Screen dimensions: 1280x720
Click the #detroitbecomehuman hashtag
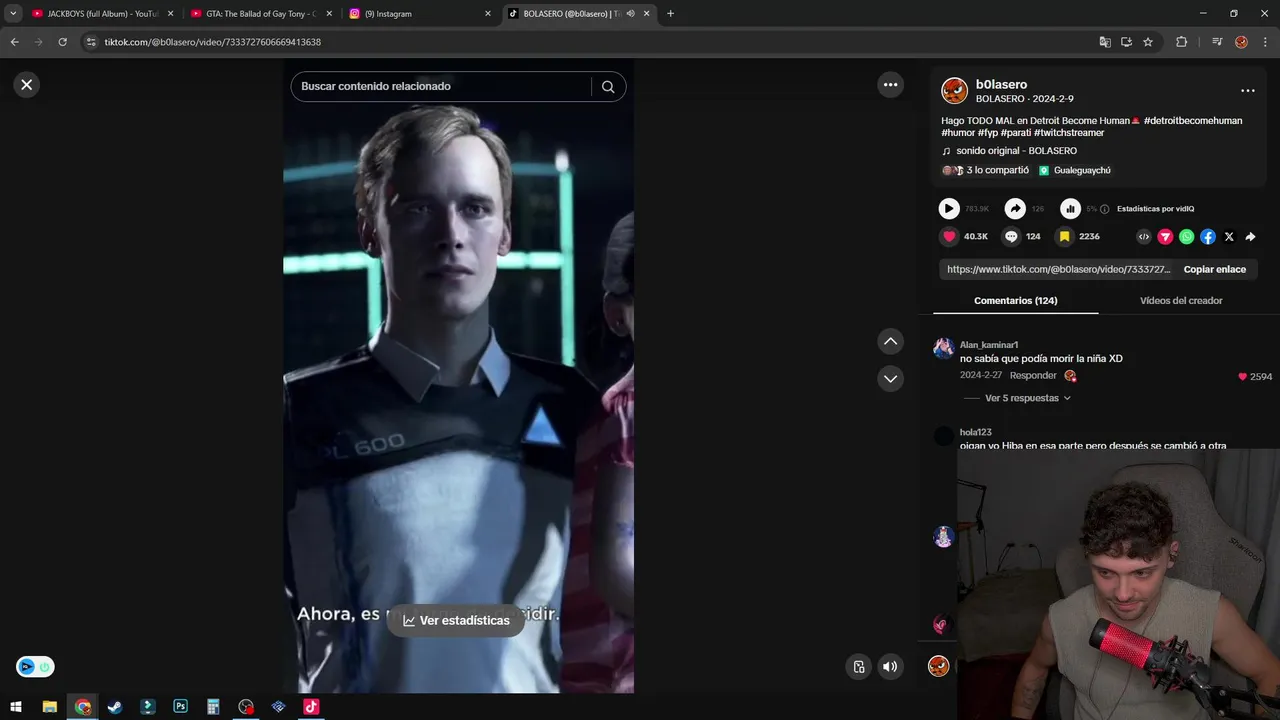[1193, 121]
